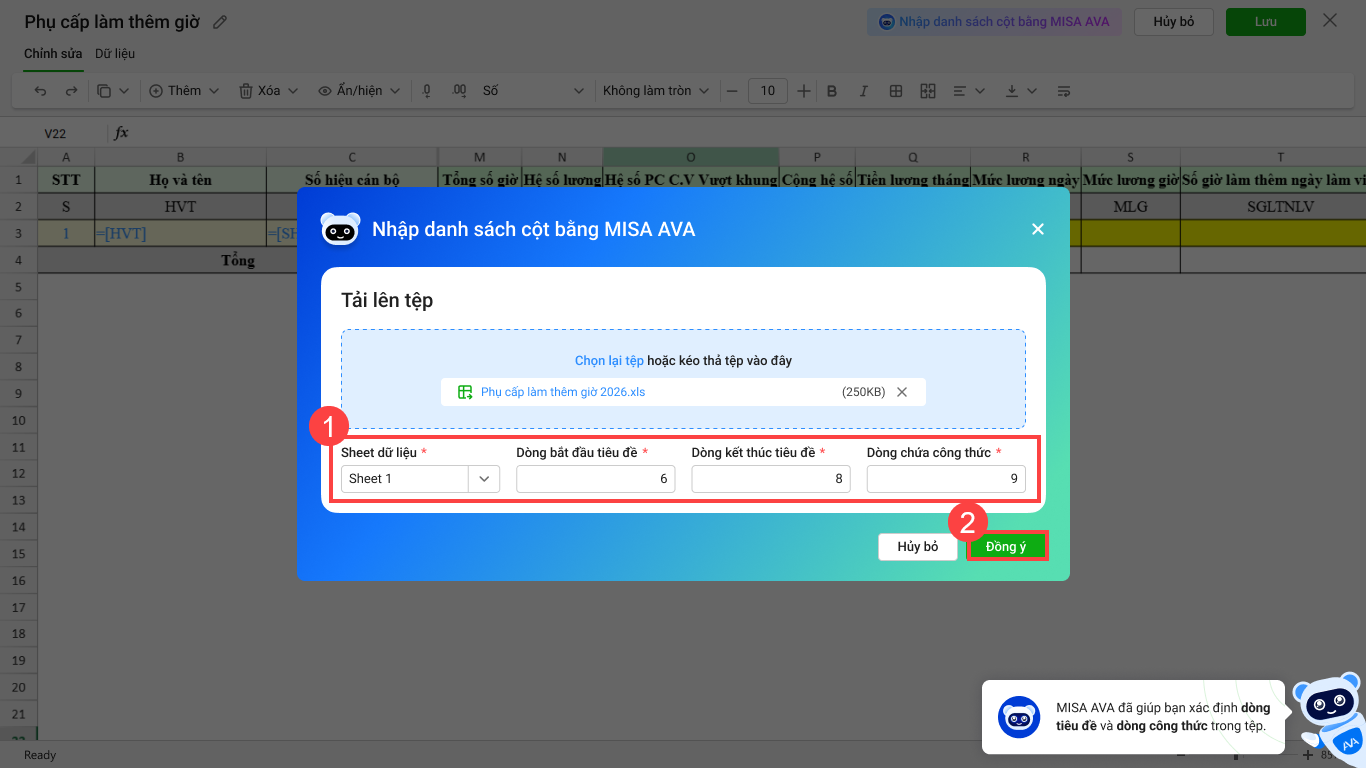The width and height of the screenshot is (1366, 768).
Task: Click the Đồng ý confirm button
Action: 1007,546
